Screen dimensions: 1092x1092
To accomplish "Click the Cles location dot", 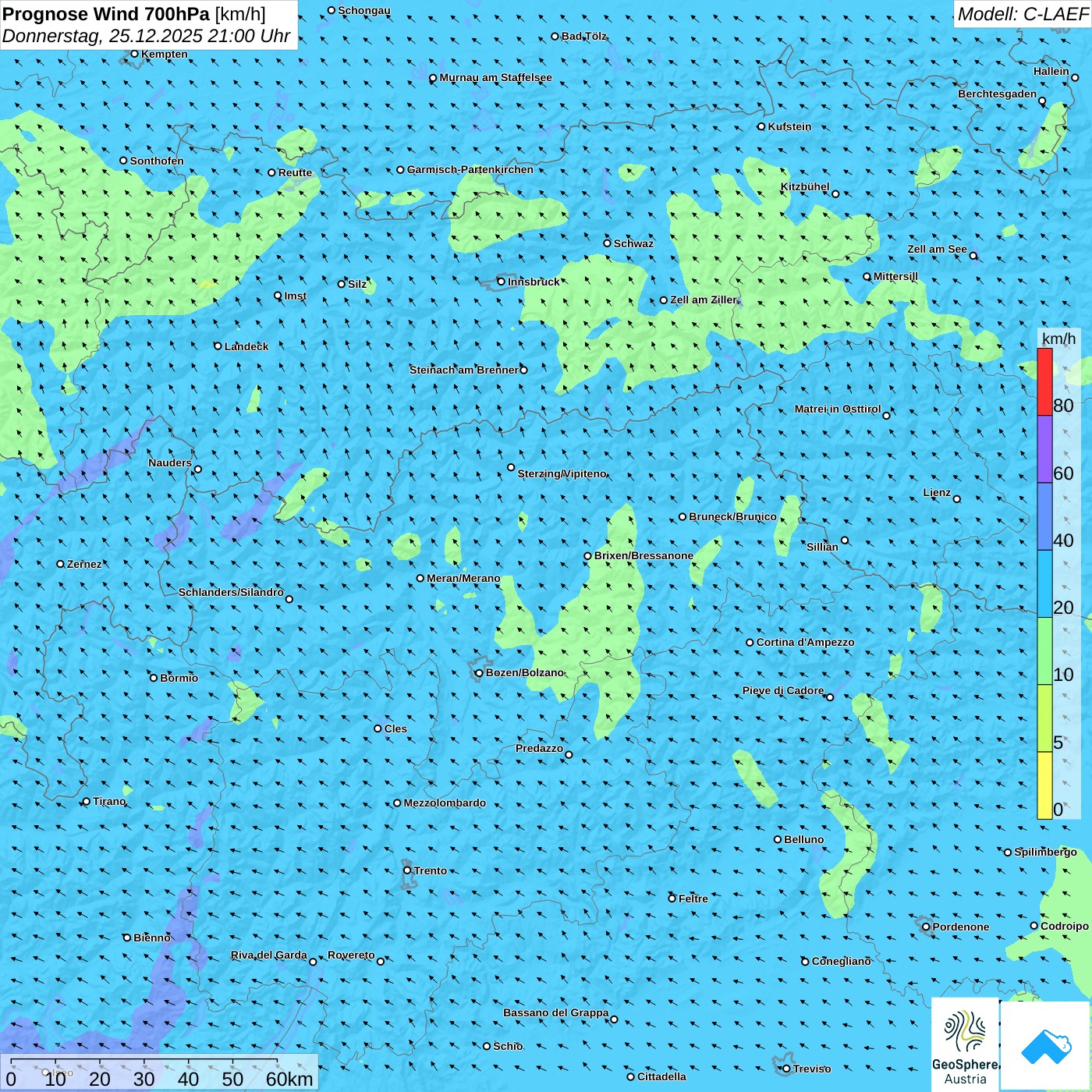I will coord(378,729).
